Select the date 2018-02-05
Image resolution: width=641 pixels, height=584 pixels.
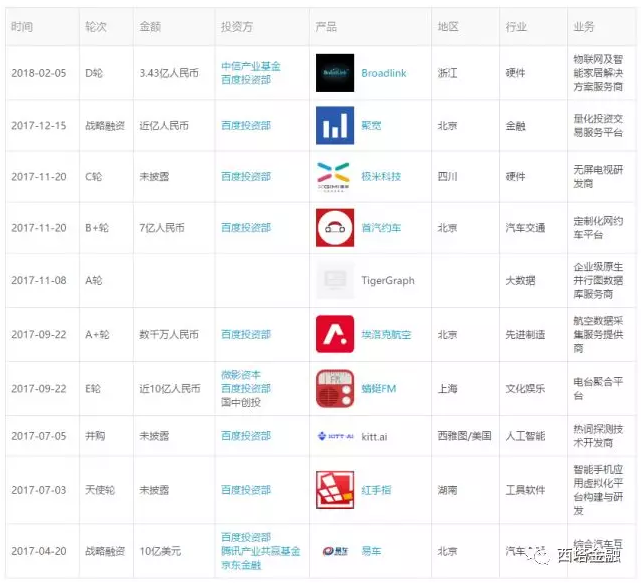click(39, 73)
